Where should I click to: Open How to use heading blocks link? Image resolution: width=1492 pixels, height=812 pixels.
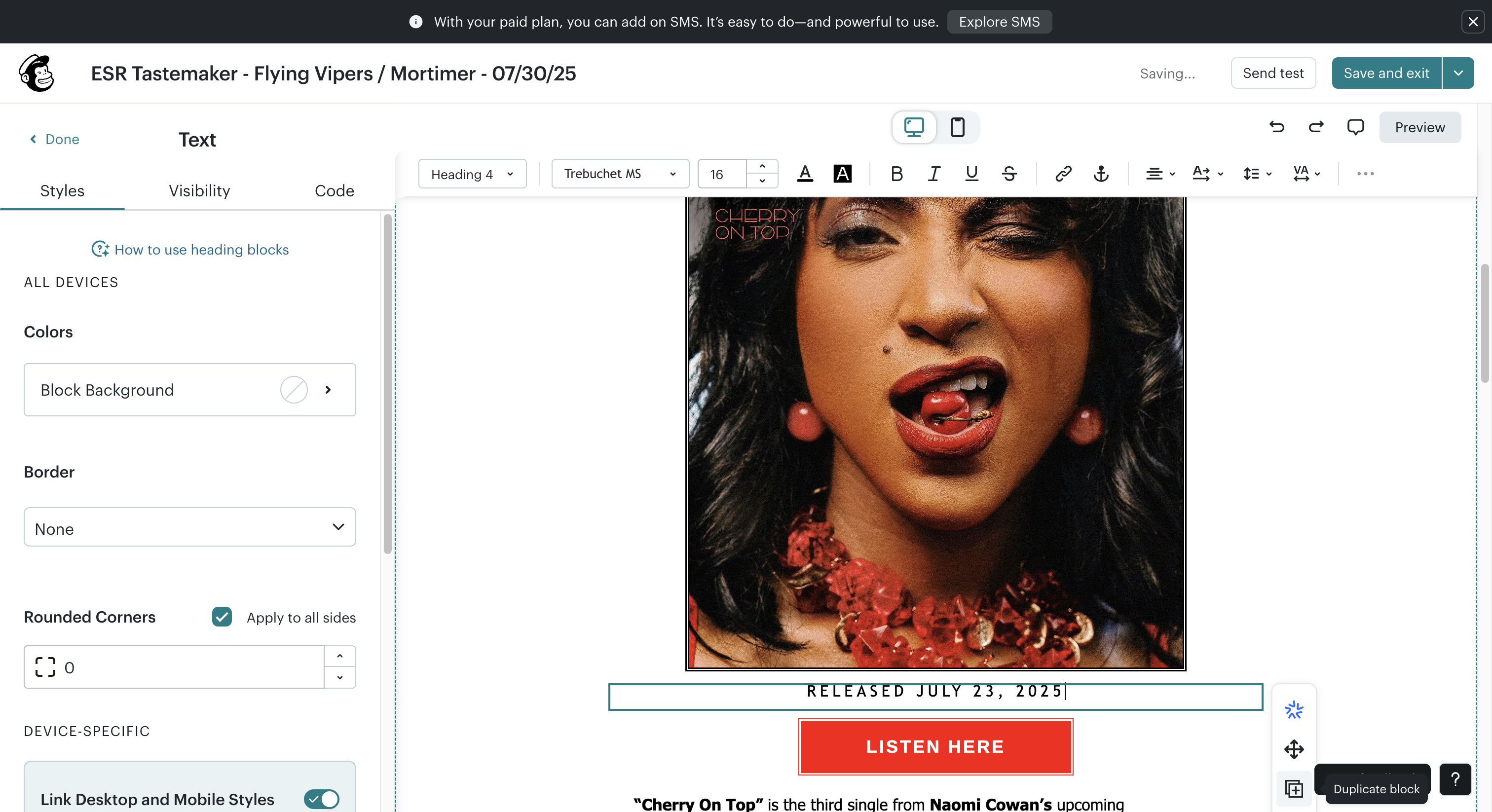coord(190,250)
